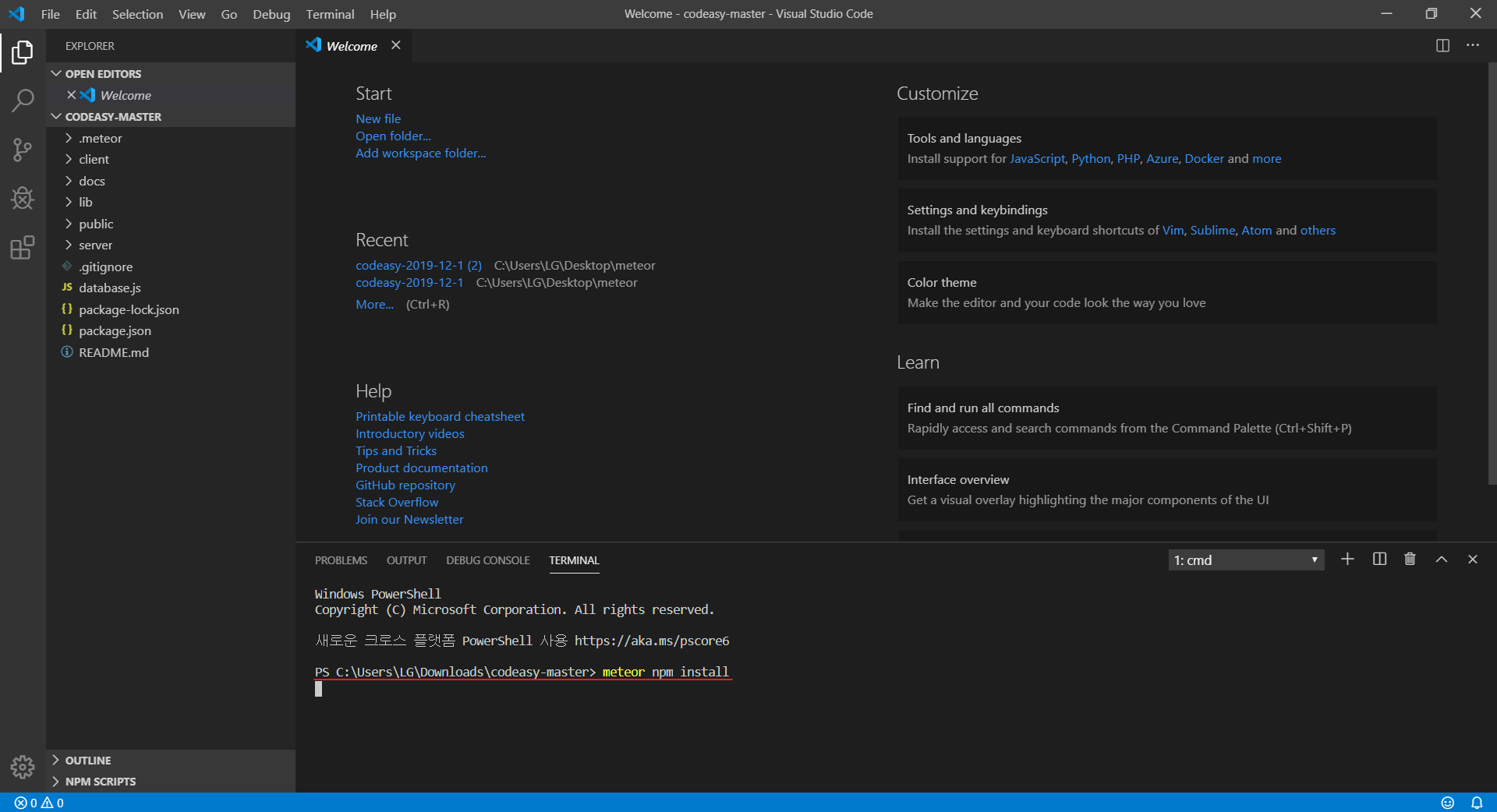
Task: Open the Help menu
Action: 383,14
